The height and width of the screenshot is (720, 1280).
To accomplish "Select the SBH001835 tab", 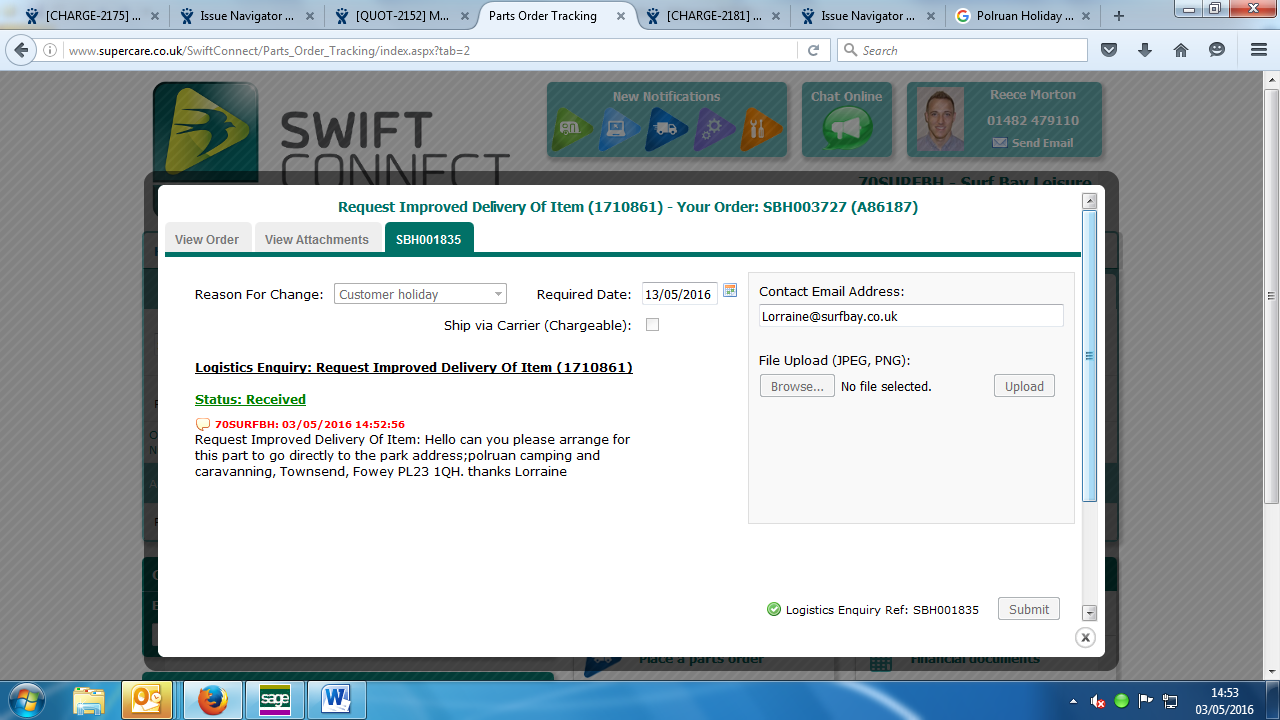I will pyautogui.click(x=428, y=239).
